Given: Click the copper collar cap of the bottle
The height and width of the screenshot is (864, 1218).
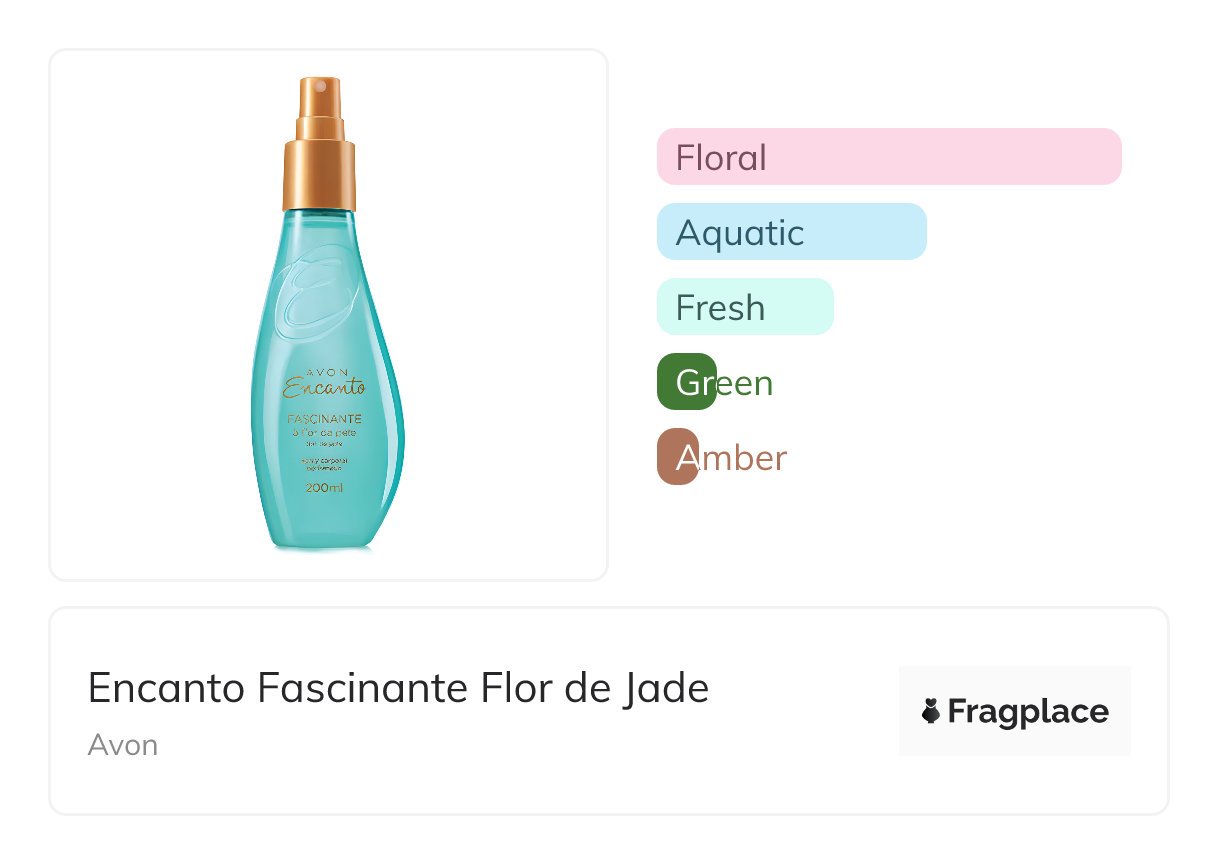Looking at the screenshot, I should click(x=319, y=175).
